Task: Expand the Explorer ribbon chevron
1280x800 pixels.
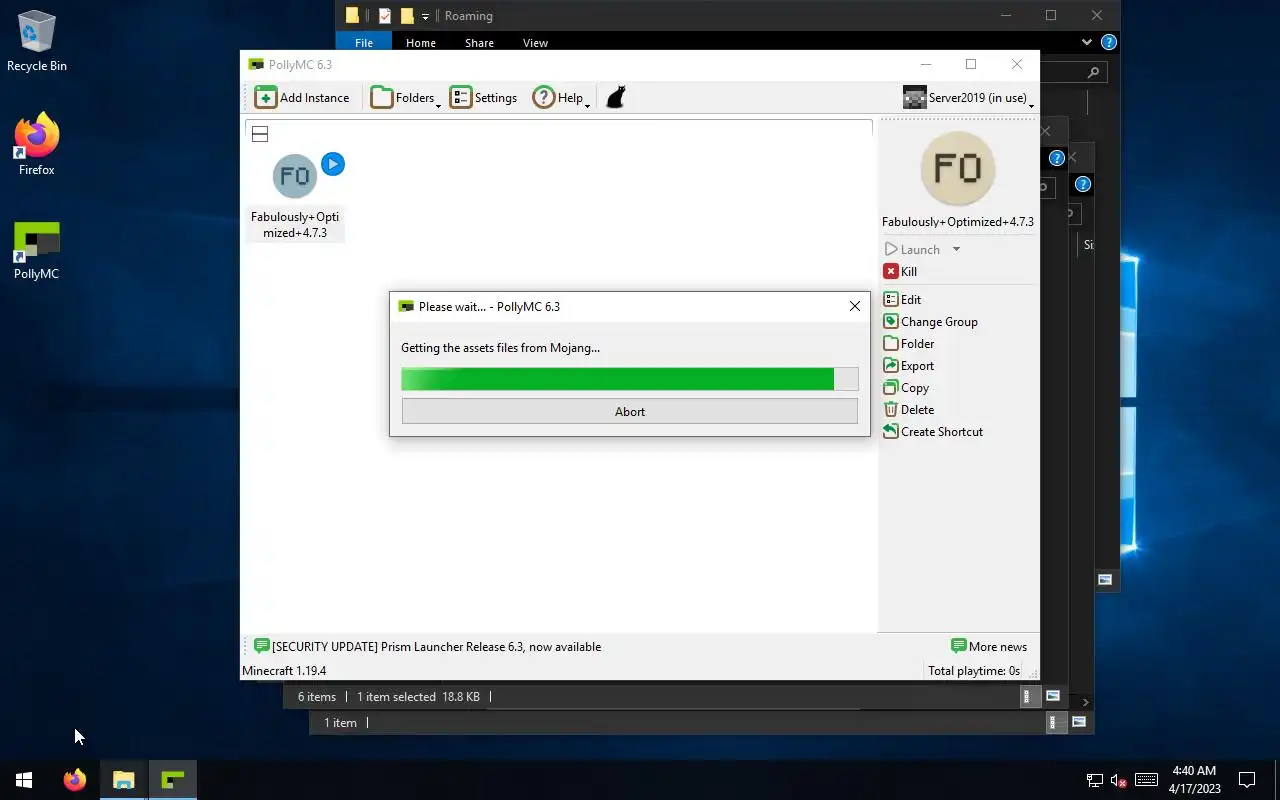Action: [1087, 42]
